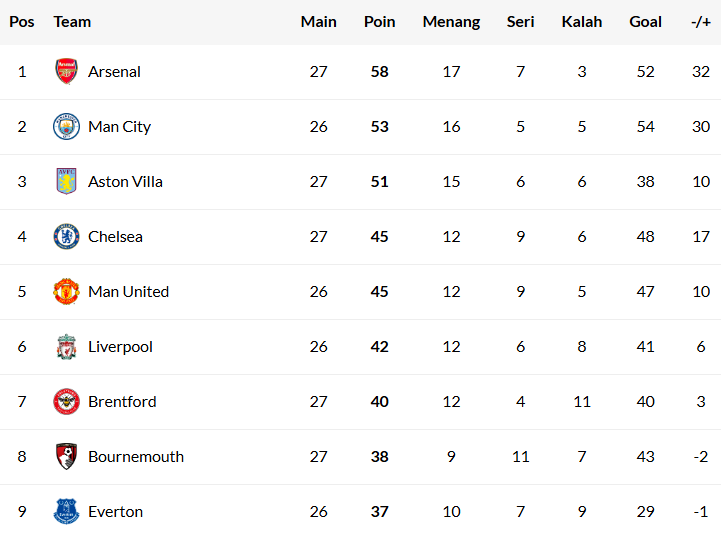Open the Arsenal team name link
721x536 pixels.
[114, 72]
